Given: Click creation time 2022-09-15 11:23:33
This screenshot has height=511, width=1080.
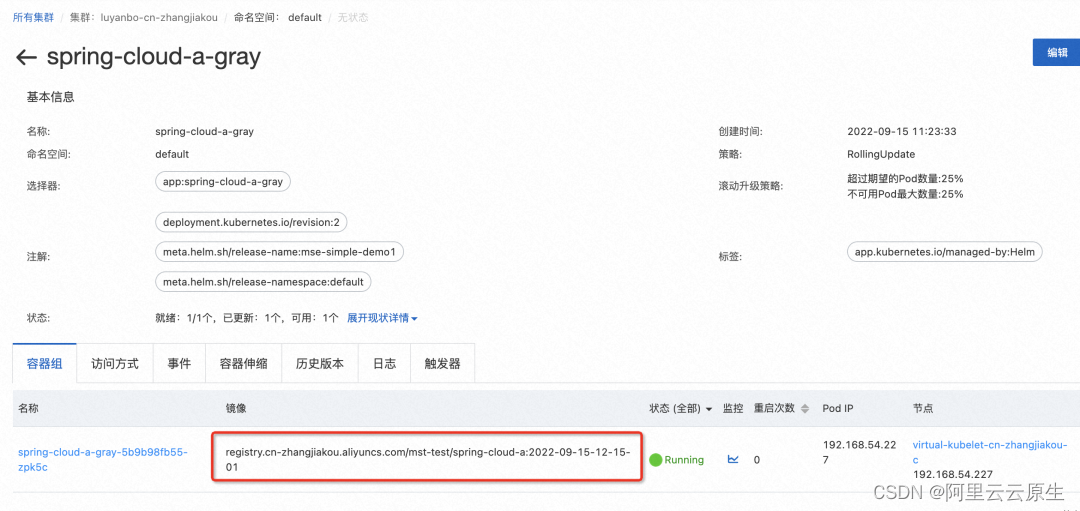Looking at the screenshot, I should [902, 131].
